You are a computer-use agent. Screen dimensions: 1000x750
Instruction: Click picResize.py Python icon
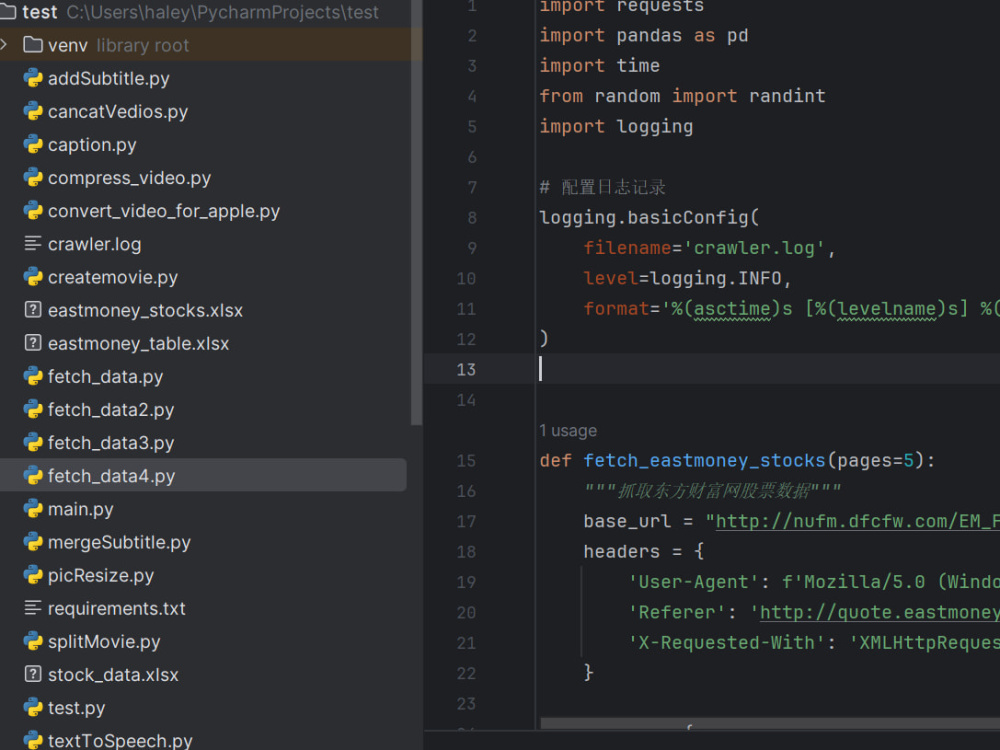coord(33,575)
